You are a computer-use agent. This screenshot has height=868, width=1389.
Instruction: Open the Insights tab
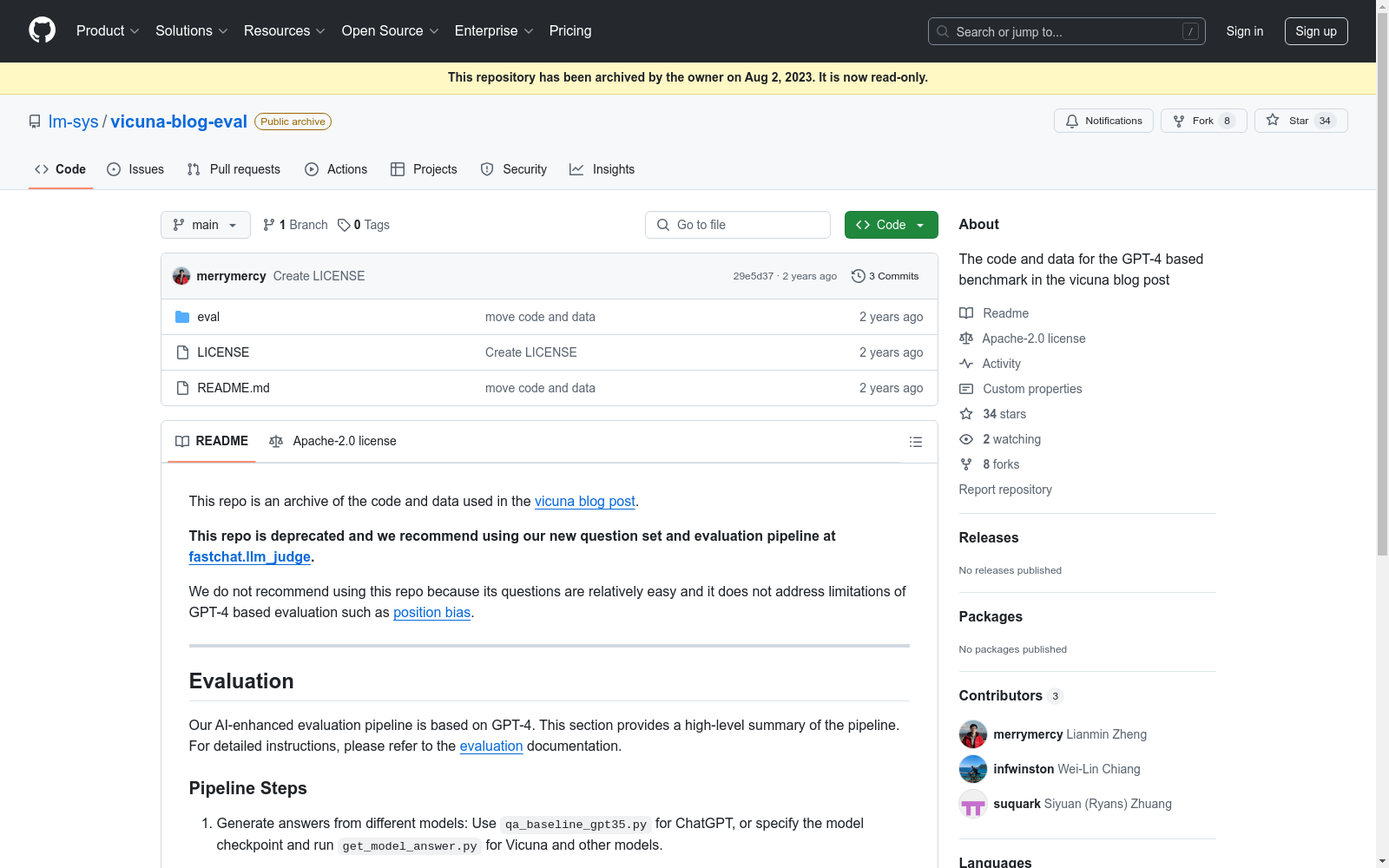[x=602, y=169]
